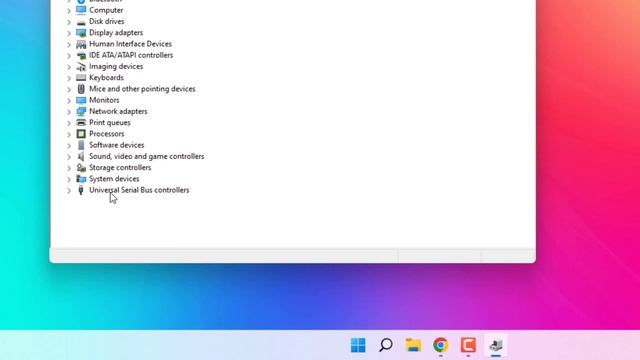640x360 pixels.
Task: Select the "Disk drives" label
Action: tap(107, 21)
